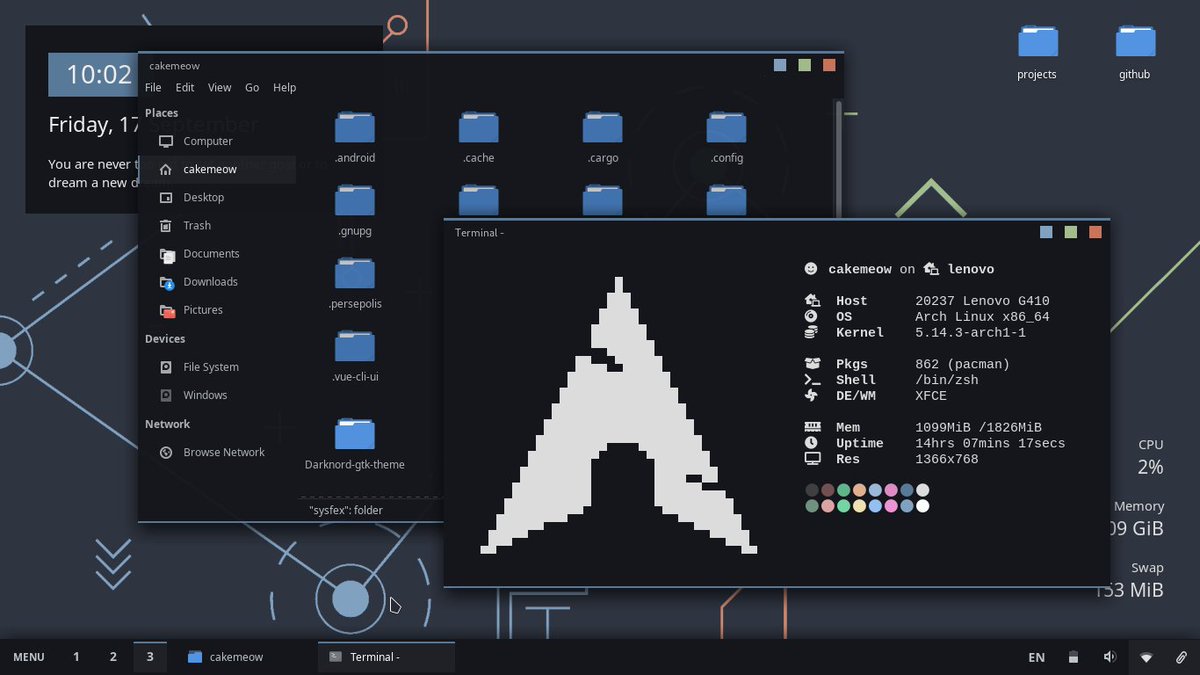Select the Darknord-gtk-theme folder icon
This screenshot has height=675, width=1200.
[x=355, y=433]
